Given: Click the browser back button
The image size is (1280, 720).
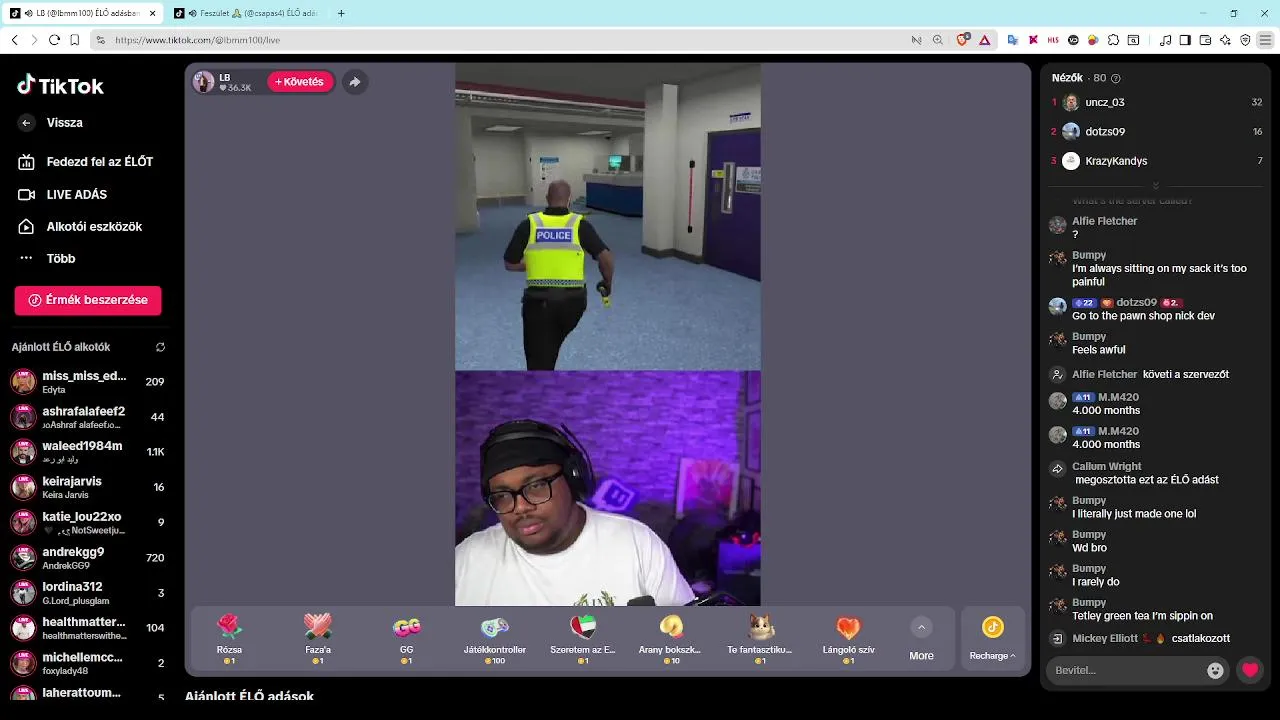Looking at the screenshot, I should pos(14,40).
